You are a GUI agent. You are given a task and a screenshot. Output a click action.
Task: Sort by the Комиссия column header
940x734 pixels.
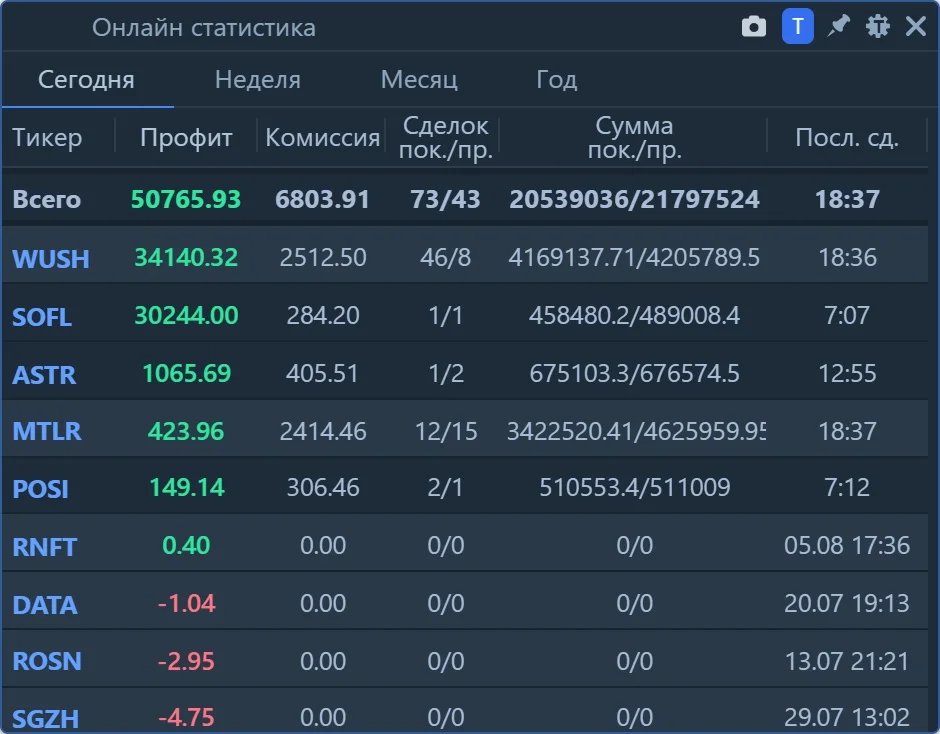coord(323,138)
